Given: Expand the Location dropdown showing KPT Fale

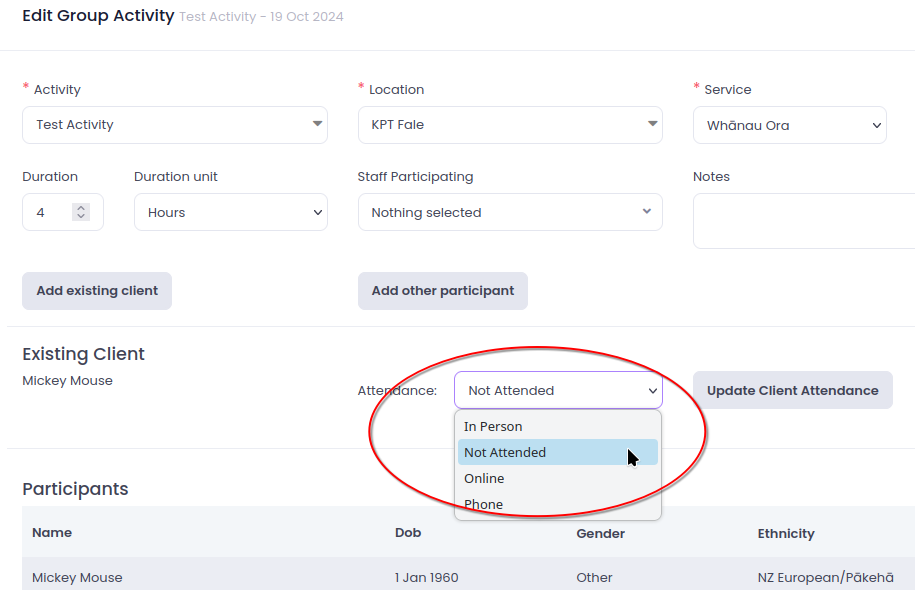Looking at the screenshot, I should pos(509,125).
